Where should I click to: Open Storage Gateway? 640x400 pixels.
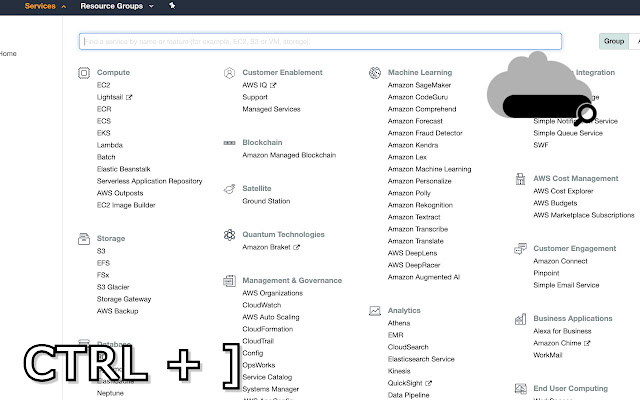tap(124, 299)
